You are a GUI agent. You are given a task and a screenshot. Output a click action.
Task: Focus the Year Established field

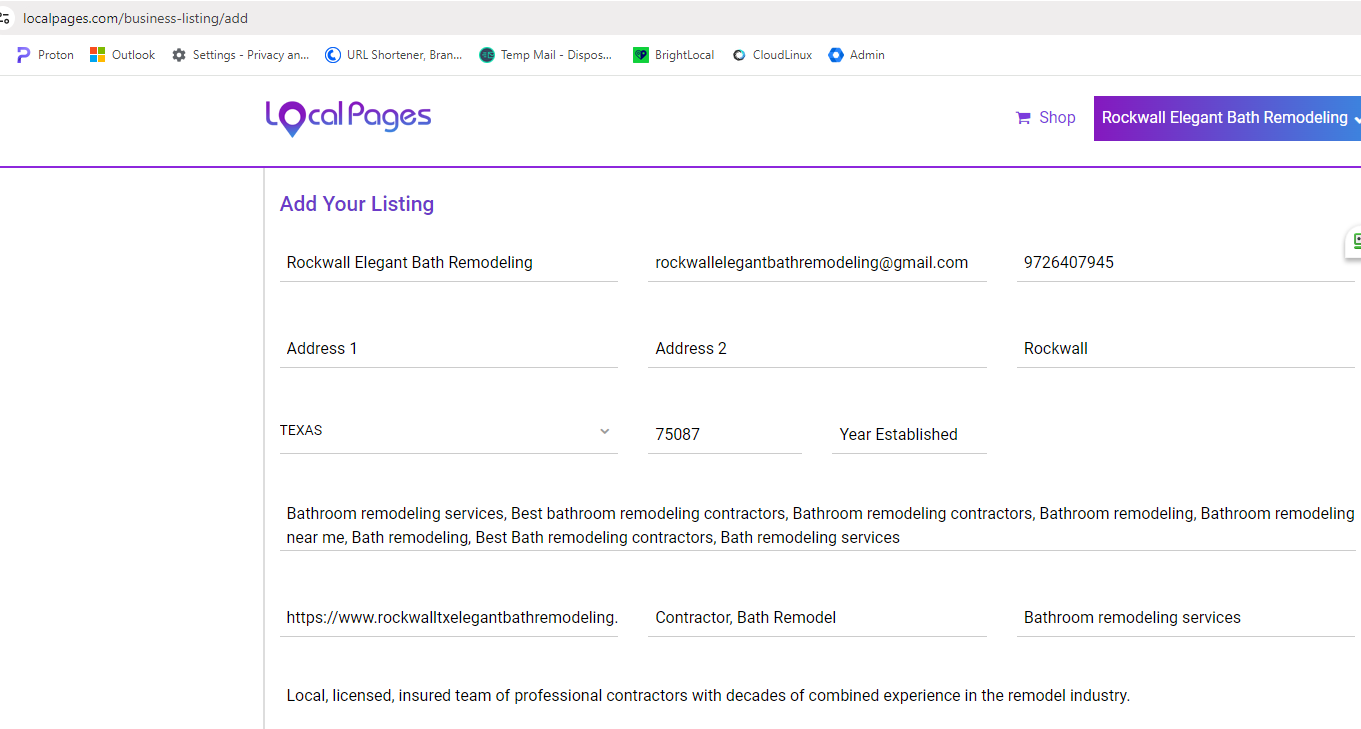(909, 435)
